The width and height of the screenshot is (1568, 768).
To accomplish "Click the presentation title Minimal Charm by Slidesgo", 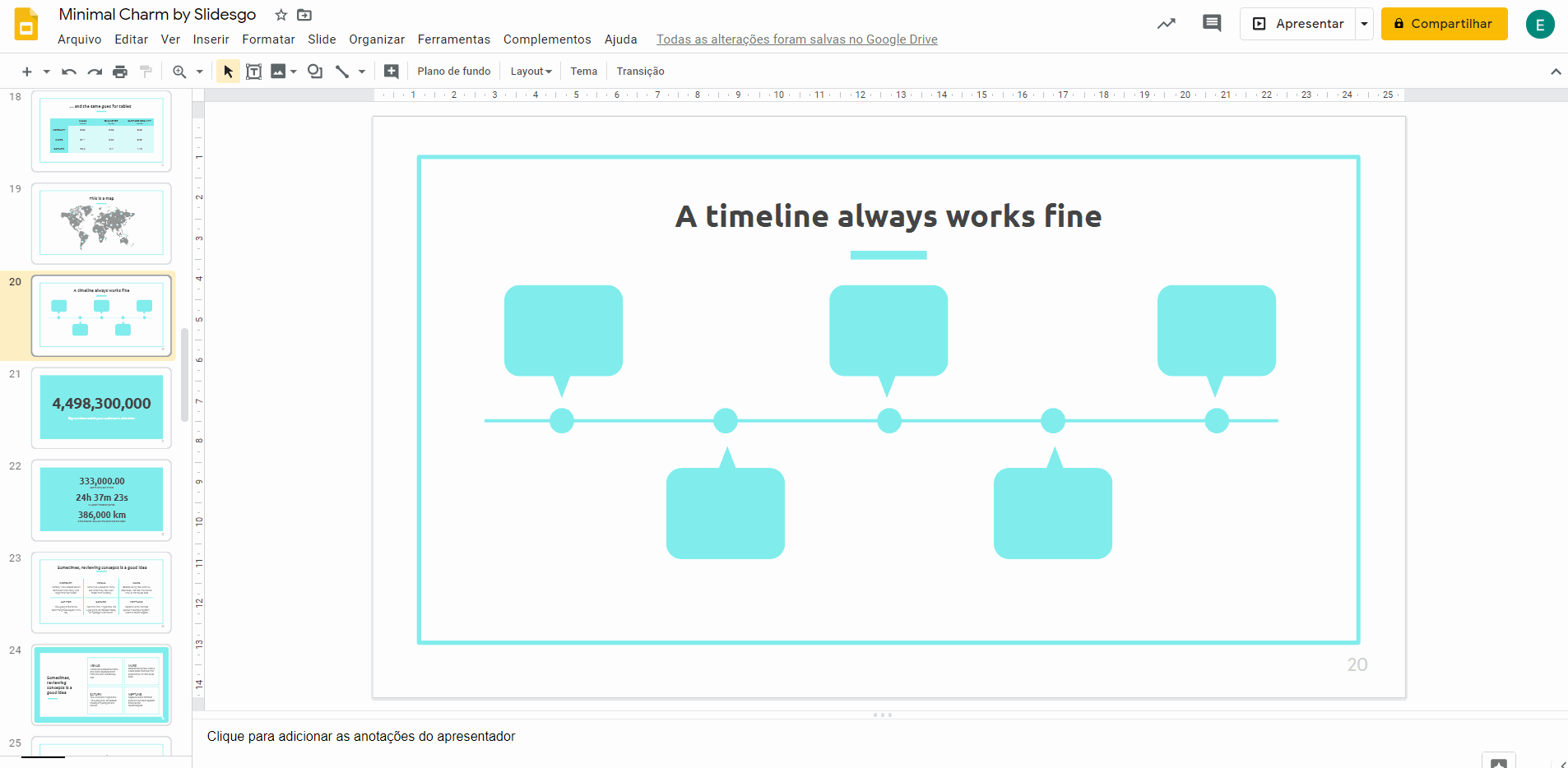I will point(157,15).
